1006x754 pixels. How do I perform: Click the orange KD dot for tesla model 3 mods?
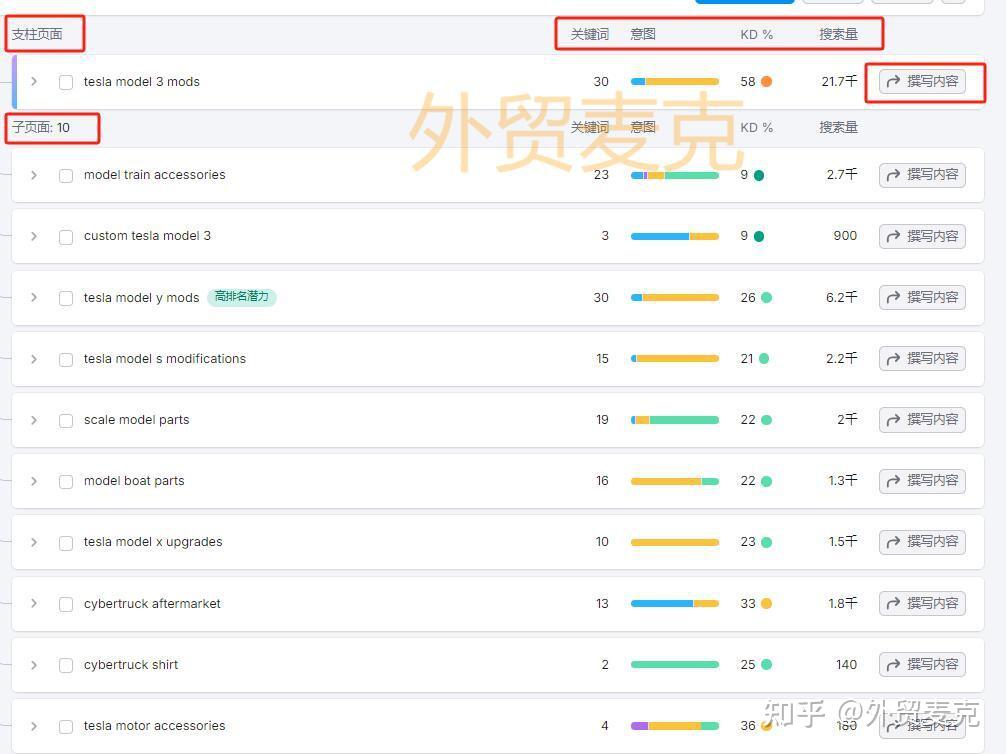[x=766, y=81]
